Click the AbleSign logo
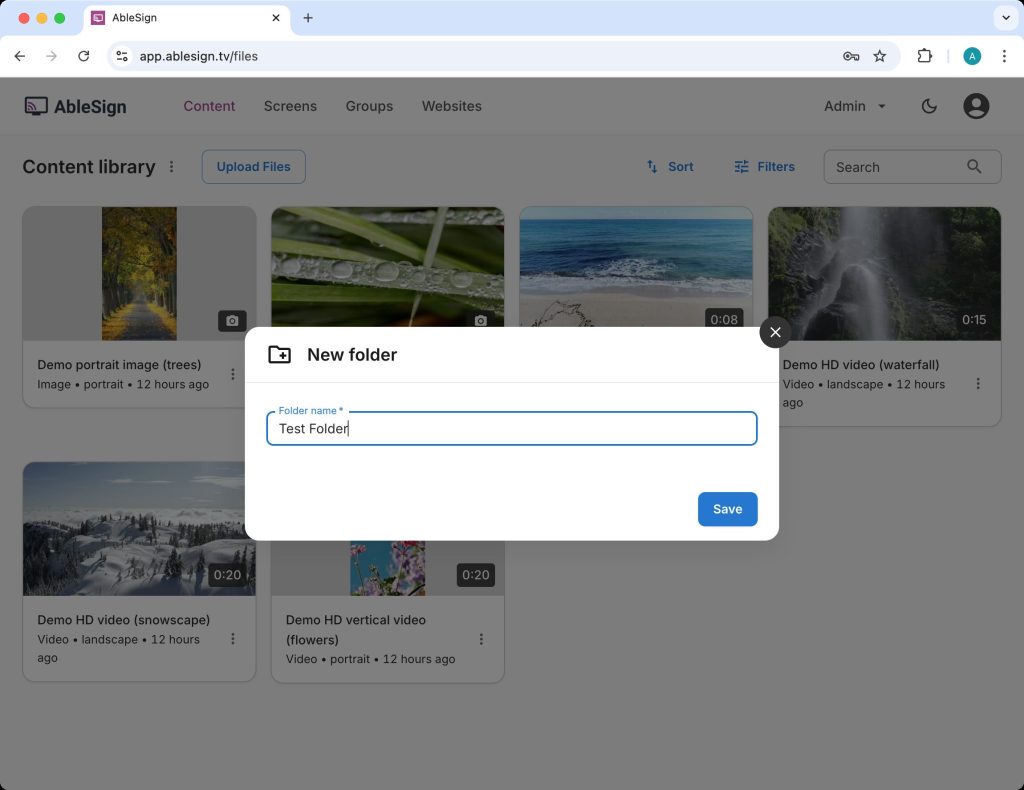 tap(75, 106)
